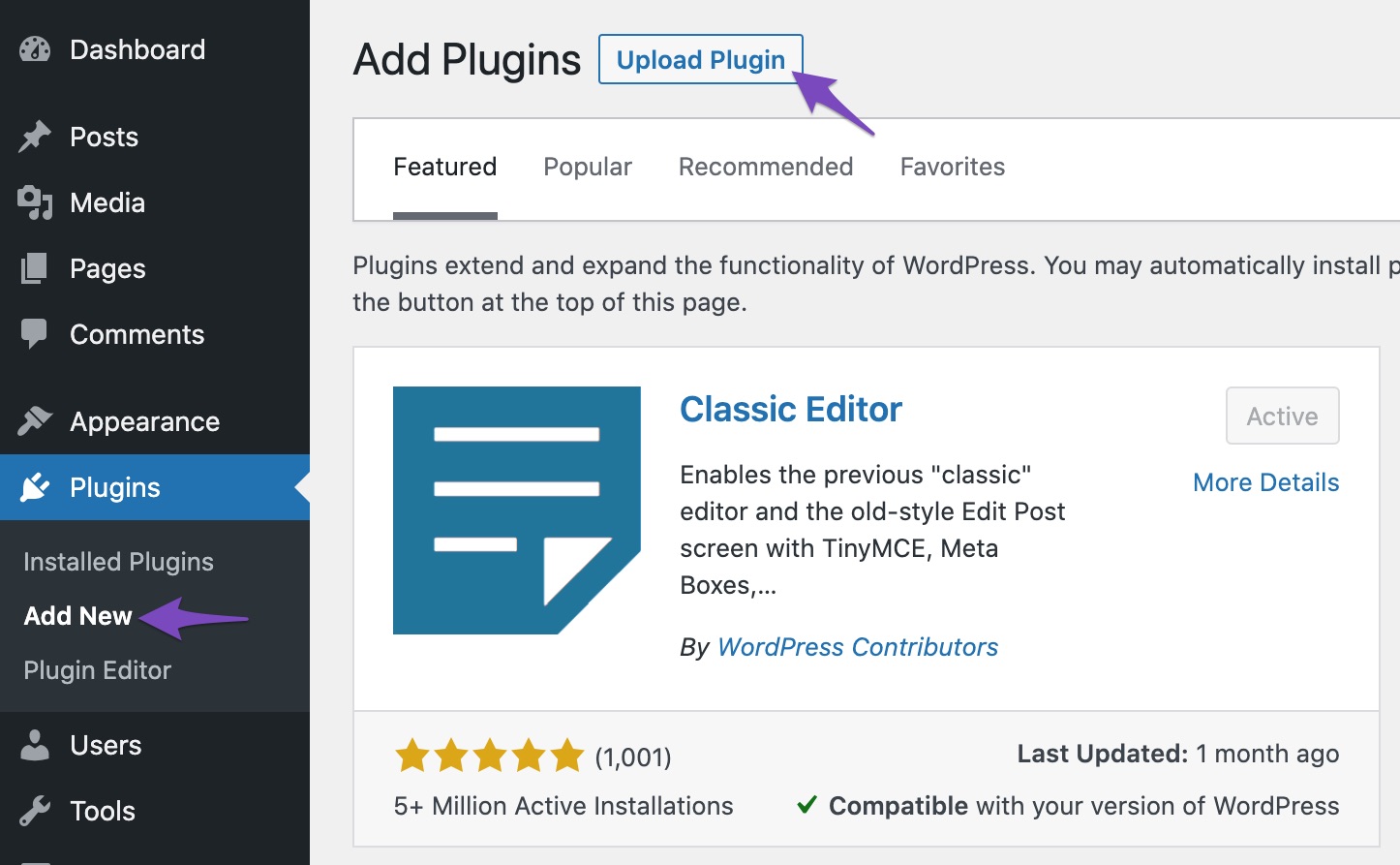The image size is (1400, 865).
Task: Open Media via the music-note icon
Action: pos(34,201)
